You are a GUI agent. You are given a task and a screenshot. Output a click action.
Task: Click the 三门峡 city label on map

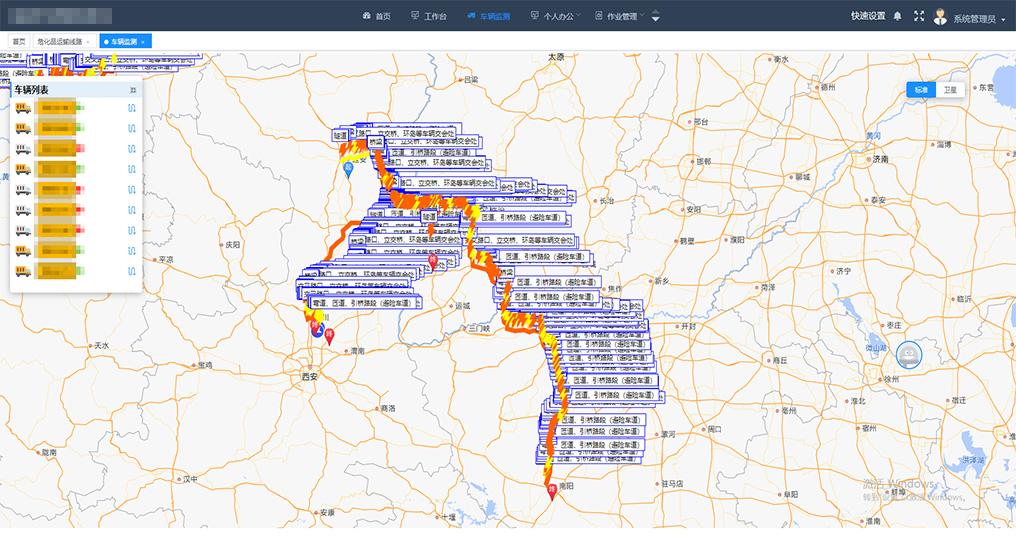[478, 328]
